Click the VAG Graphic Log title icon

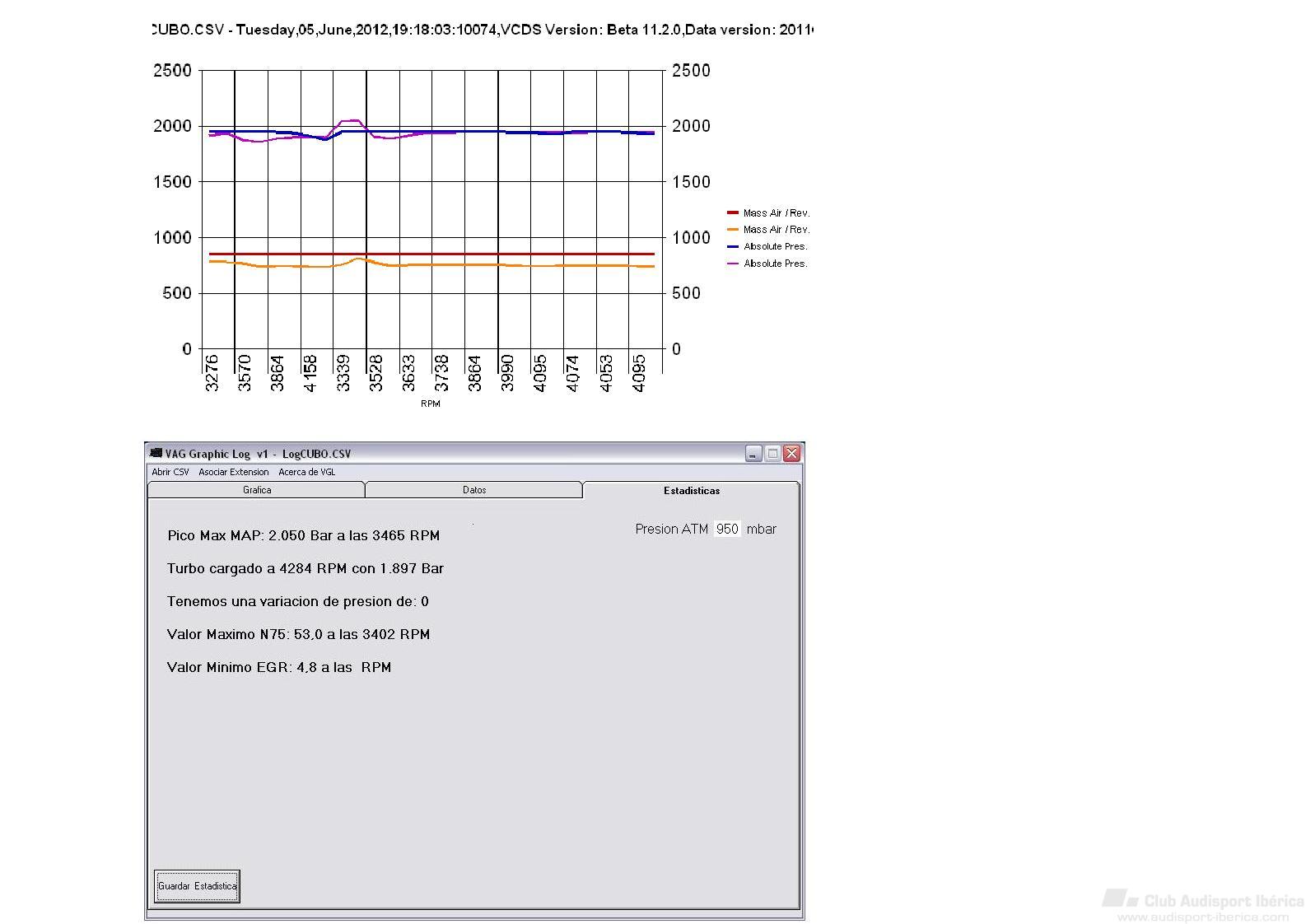click(x=156, y=453)
